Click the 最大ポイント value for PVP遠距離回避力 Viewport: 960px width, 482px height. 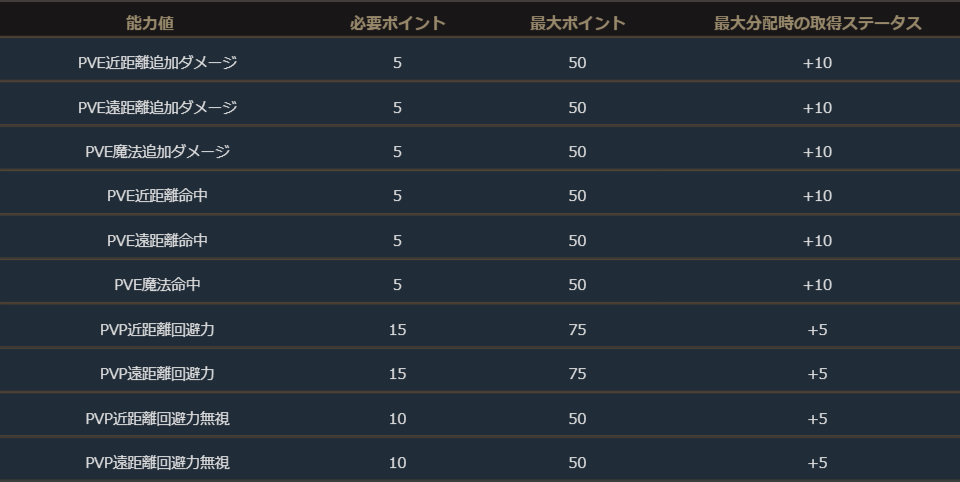577,374
